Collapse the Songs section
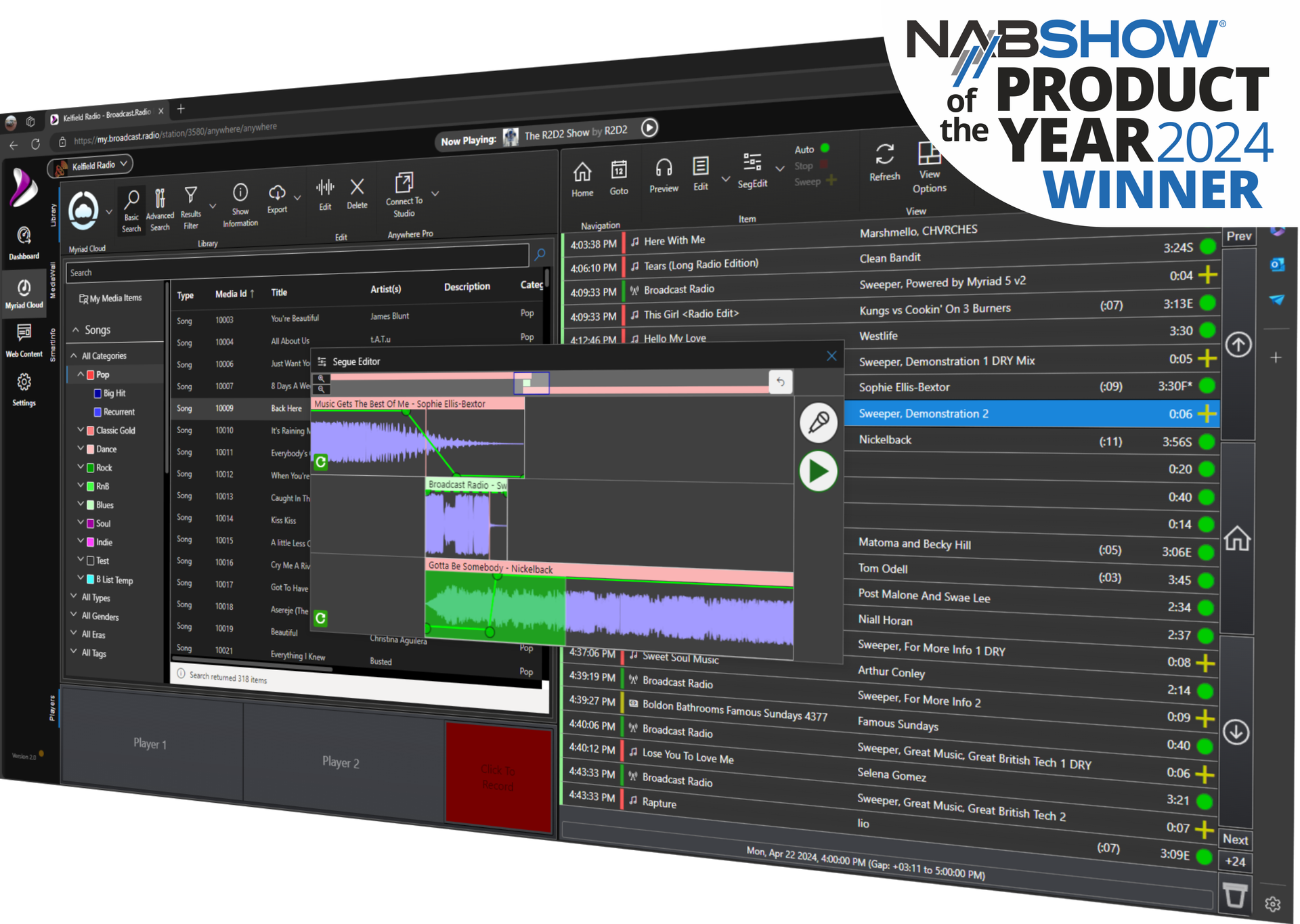Screen dimensions: 1300x924 coord(76,330)
